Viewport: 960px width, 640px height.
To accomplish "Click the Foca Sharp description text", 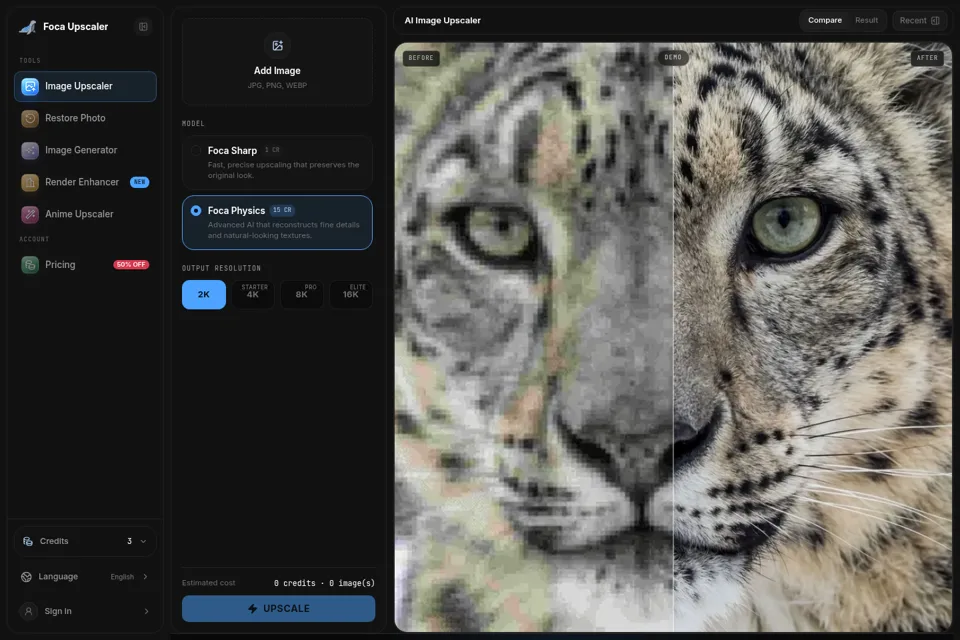I will click(x=283, y=170).
